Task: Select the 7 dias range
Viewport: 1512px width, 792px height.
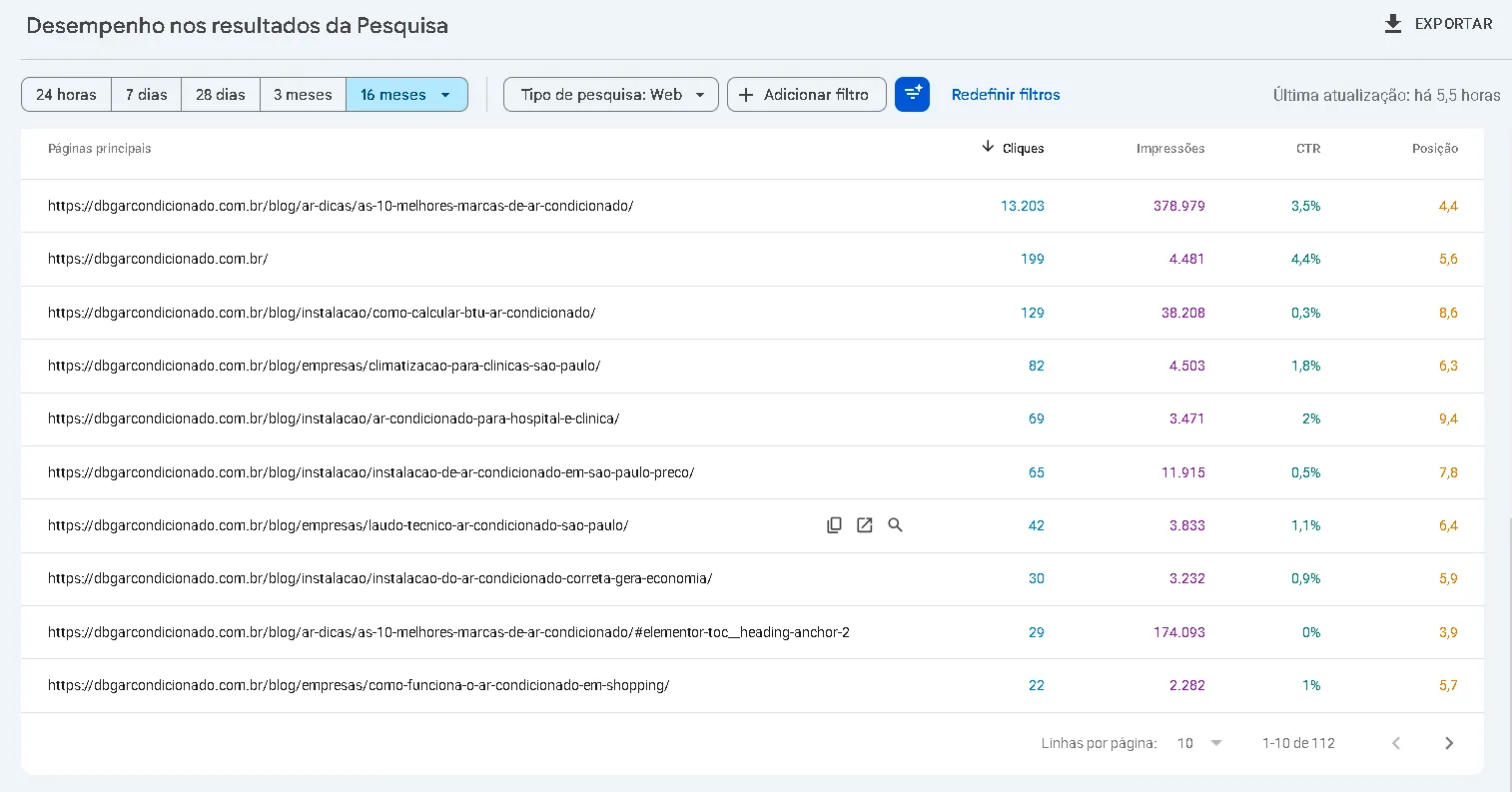Action: click(147, 95)
